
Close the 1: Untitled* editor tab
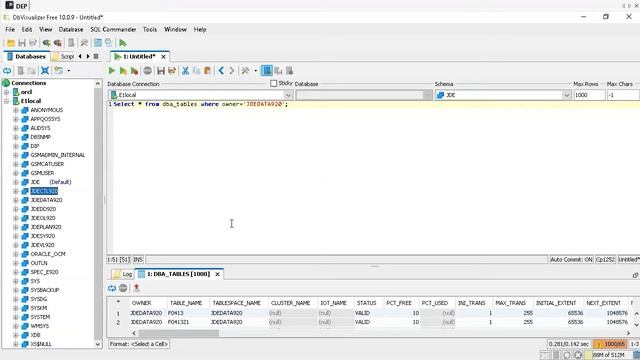pyautogui.click(x=163, y=56)
